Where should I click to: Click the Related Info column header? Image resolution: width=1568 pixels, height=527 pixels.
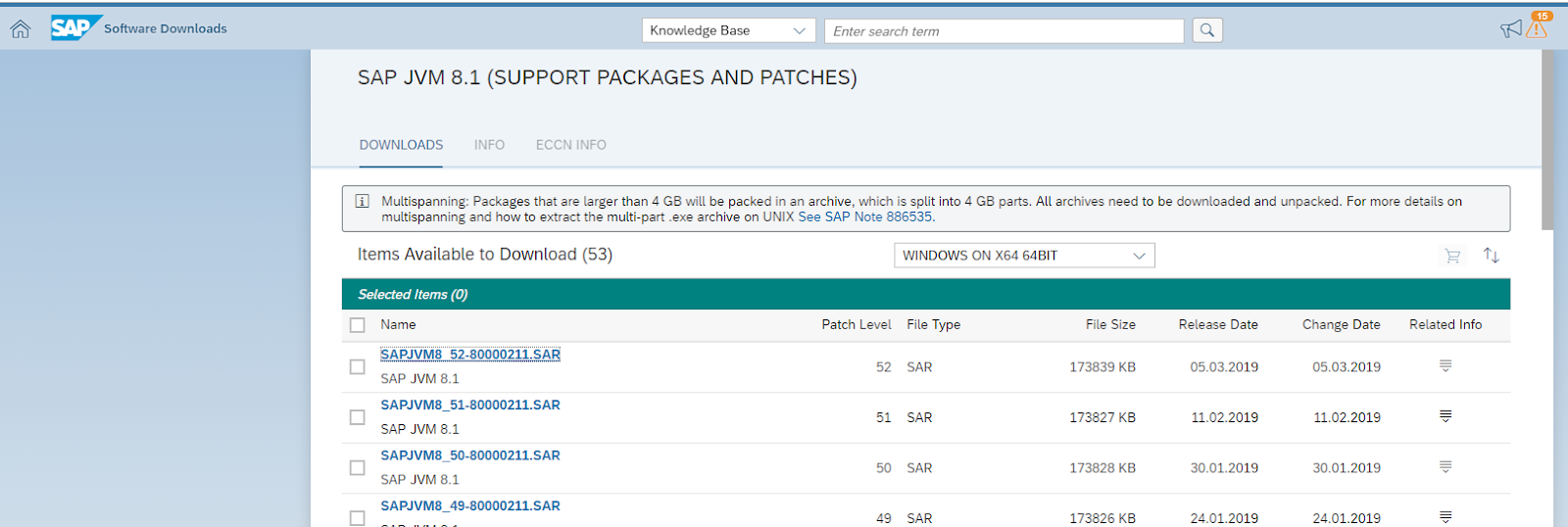point(1445,324)
